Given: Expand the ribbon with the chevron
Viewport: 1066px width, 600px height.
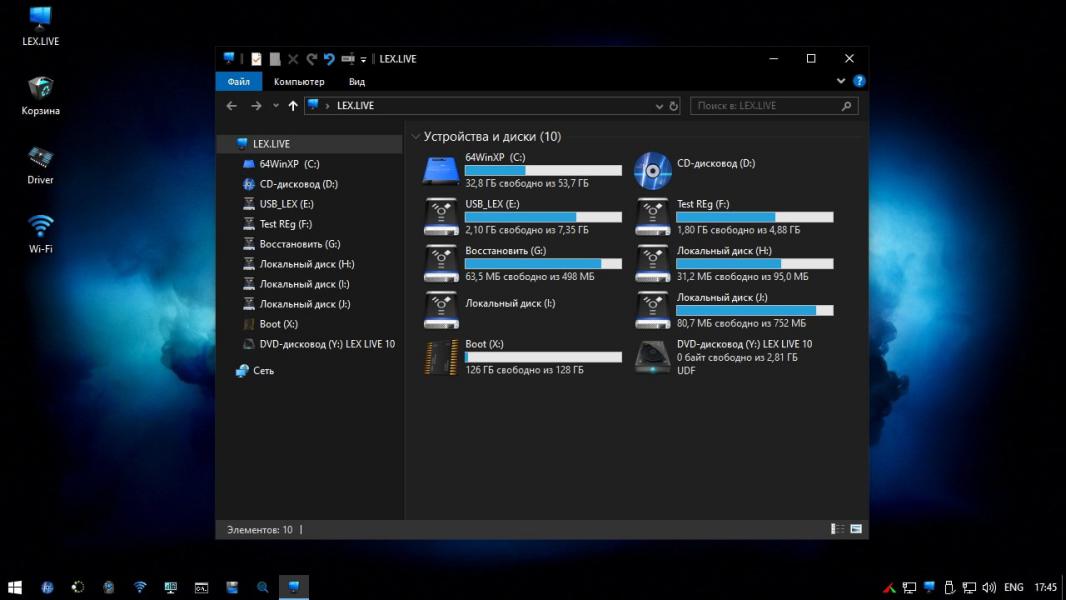Looking at the screenshot, I should click(841, 82).
